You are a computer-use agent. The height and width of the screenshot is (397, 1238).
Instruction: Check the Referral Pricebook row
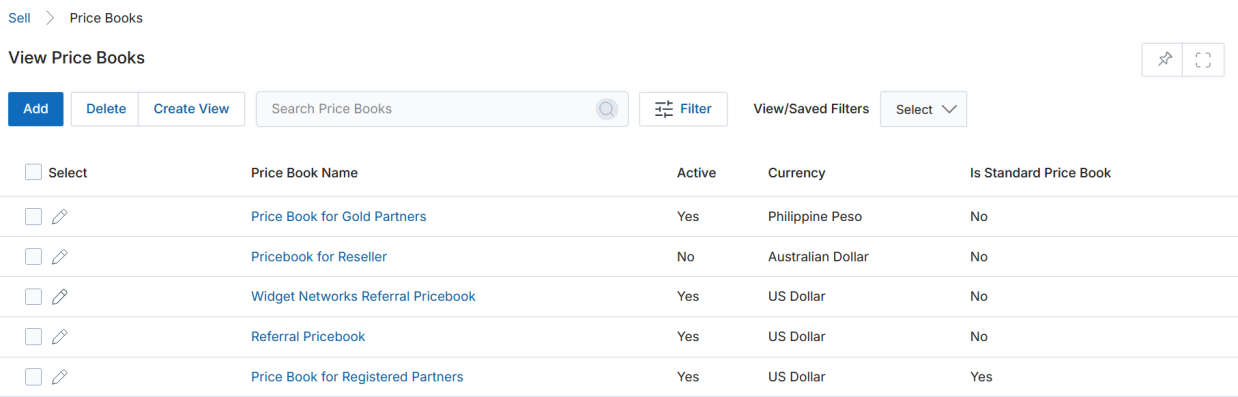click(33, 337)
